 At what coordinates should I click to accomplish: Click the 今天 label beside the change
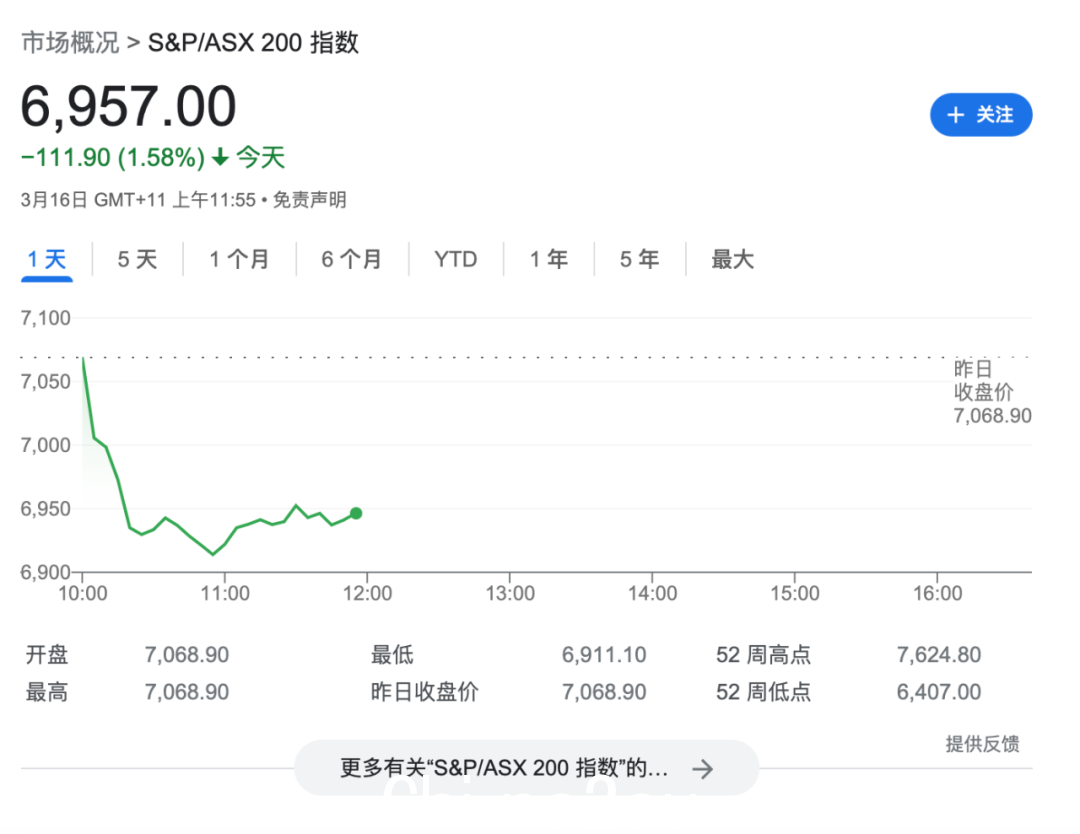click(260, 158)
